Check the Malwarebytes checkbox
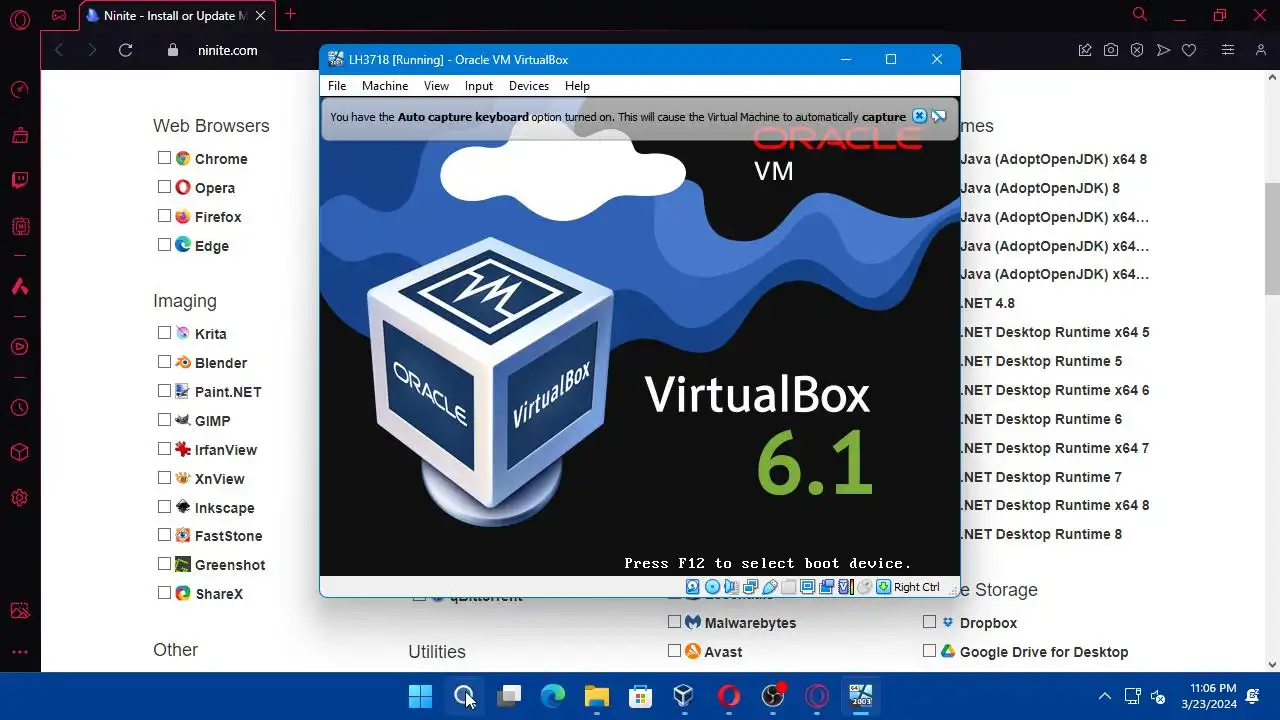Image resolution: width=1280 pixels, height=720 pixels. pyautogui.click(x=674, y=622)
